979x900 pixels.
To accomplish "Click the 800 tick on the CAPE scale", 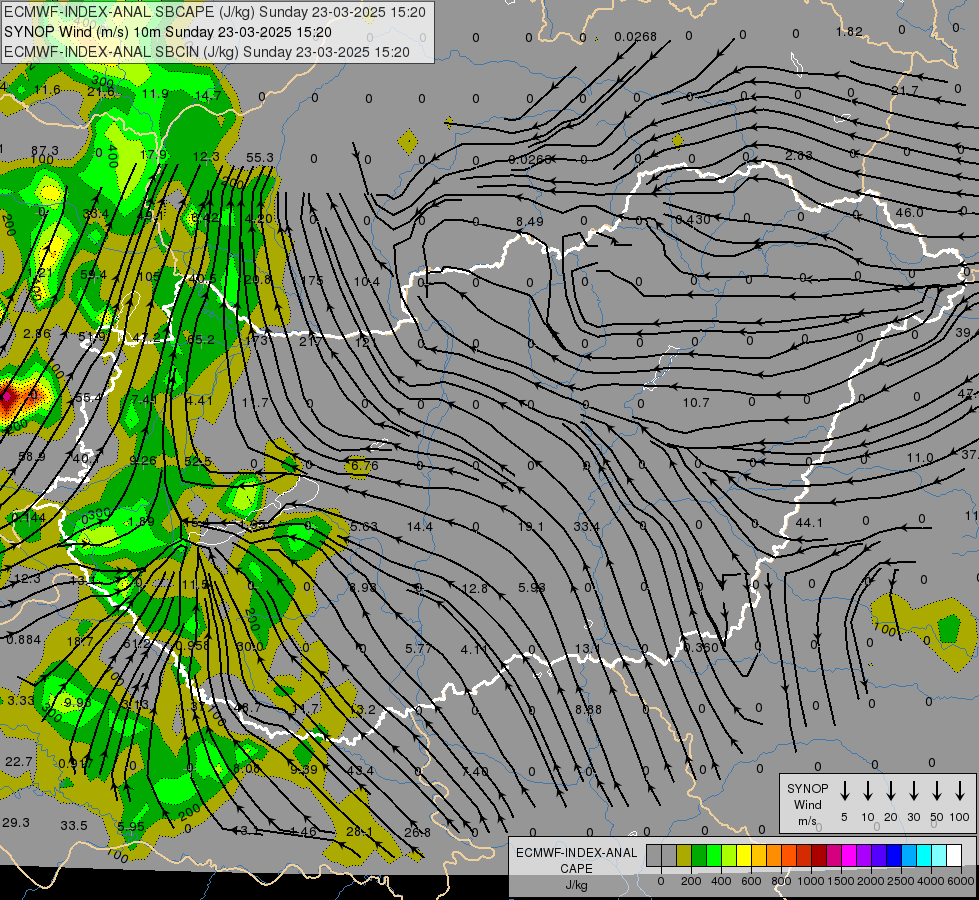I will (x=780, y=881).
